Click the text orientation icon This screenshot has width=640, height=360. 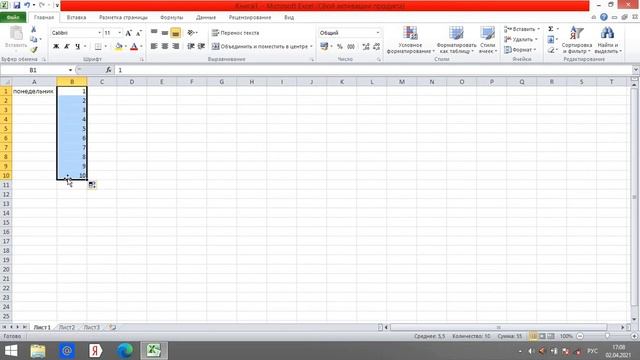191,33
